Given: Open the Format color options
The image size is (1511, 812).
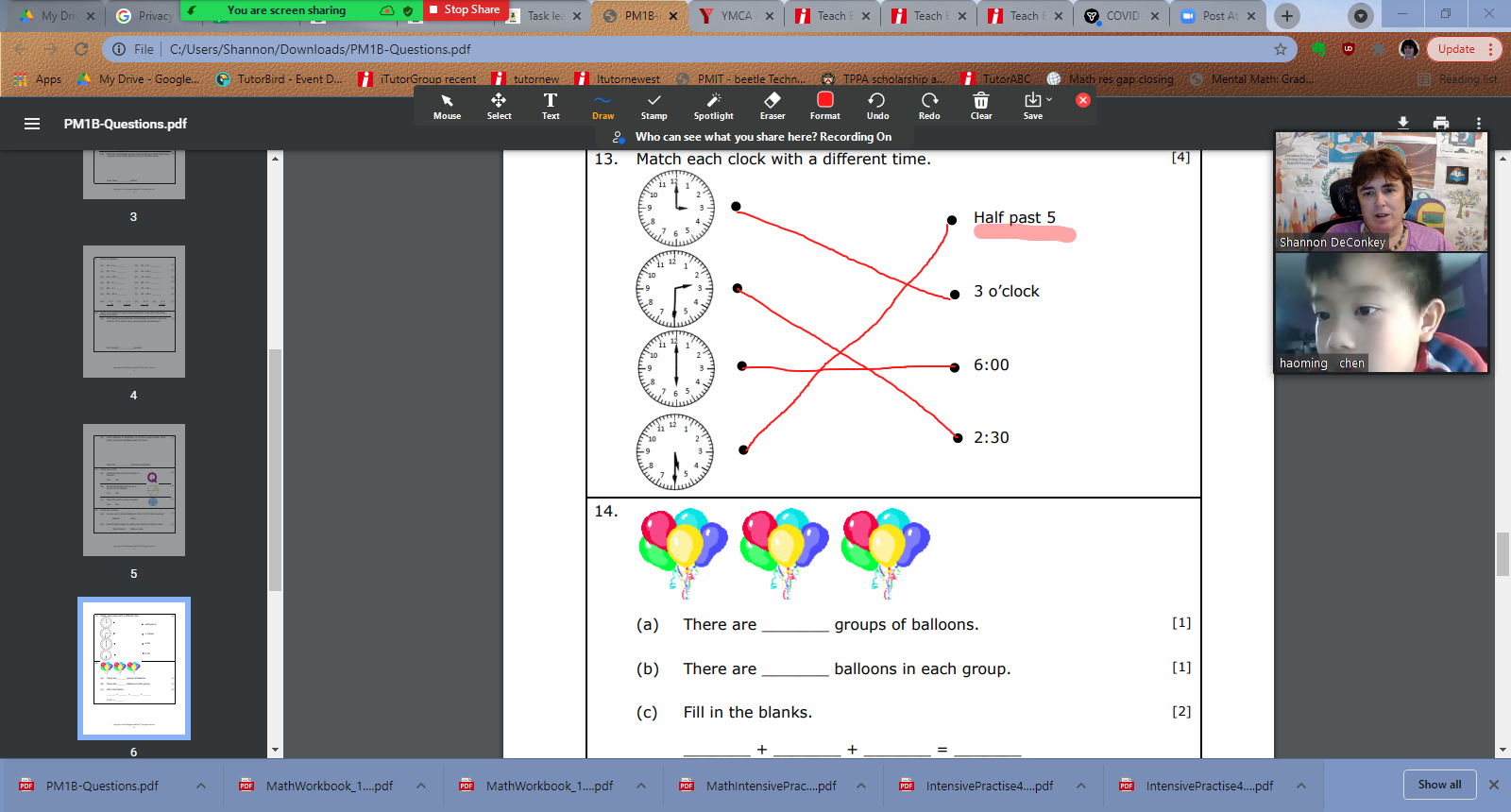Looking at the screenshot, I should click(824, 107).
